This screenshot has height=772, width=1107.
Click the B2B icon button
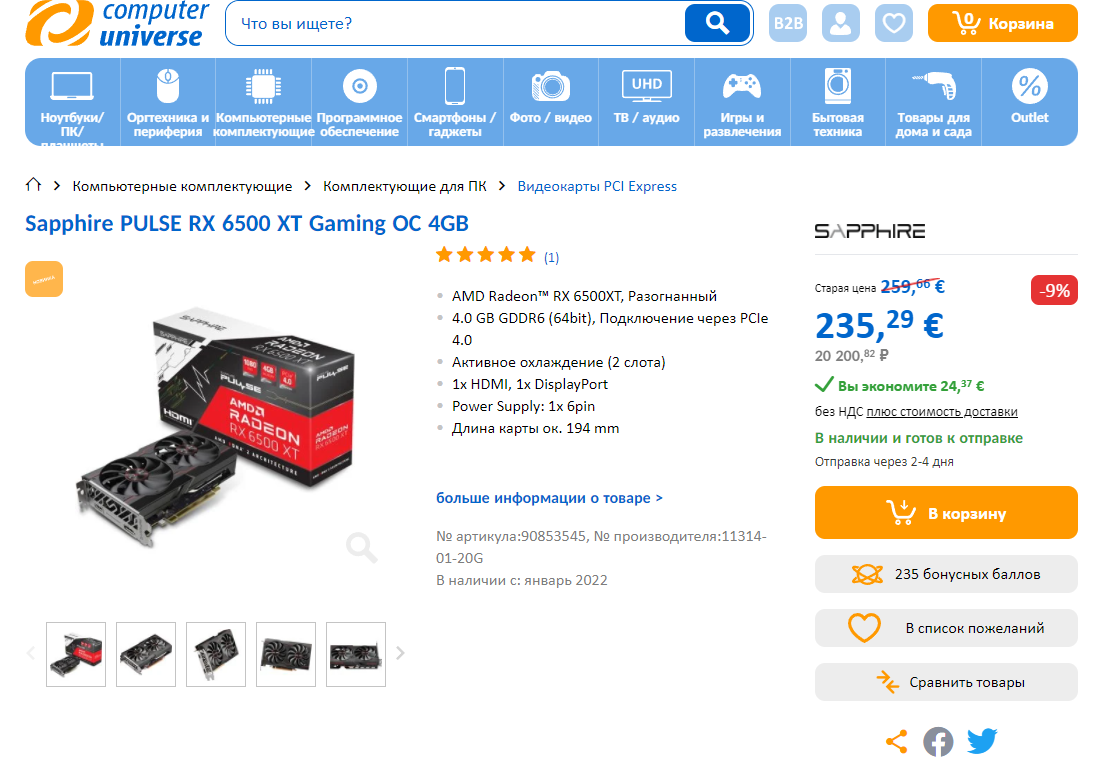pyautogui.click(x=788, y=23)
